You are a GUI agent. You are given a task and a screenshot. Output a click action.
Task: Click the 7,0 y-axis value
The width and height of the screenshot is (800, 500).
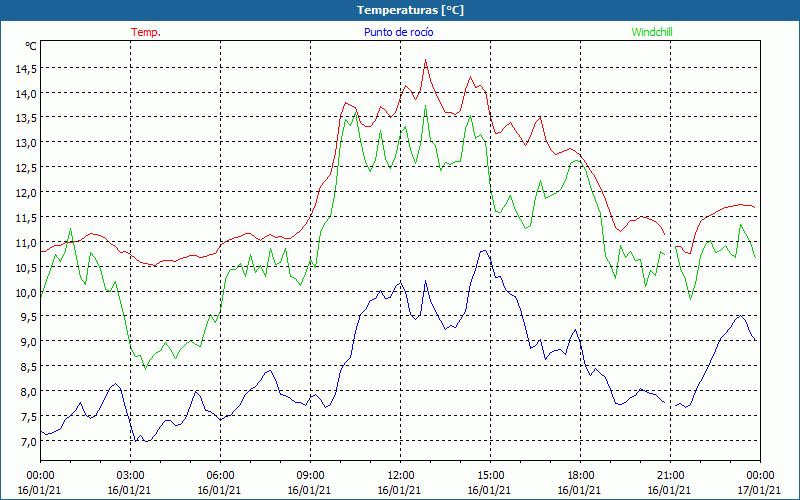pos(28,442)
